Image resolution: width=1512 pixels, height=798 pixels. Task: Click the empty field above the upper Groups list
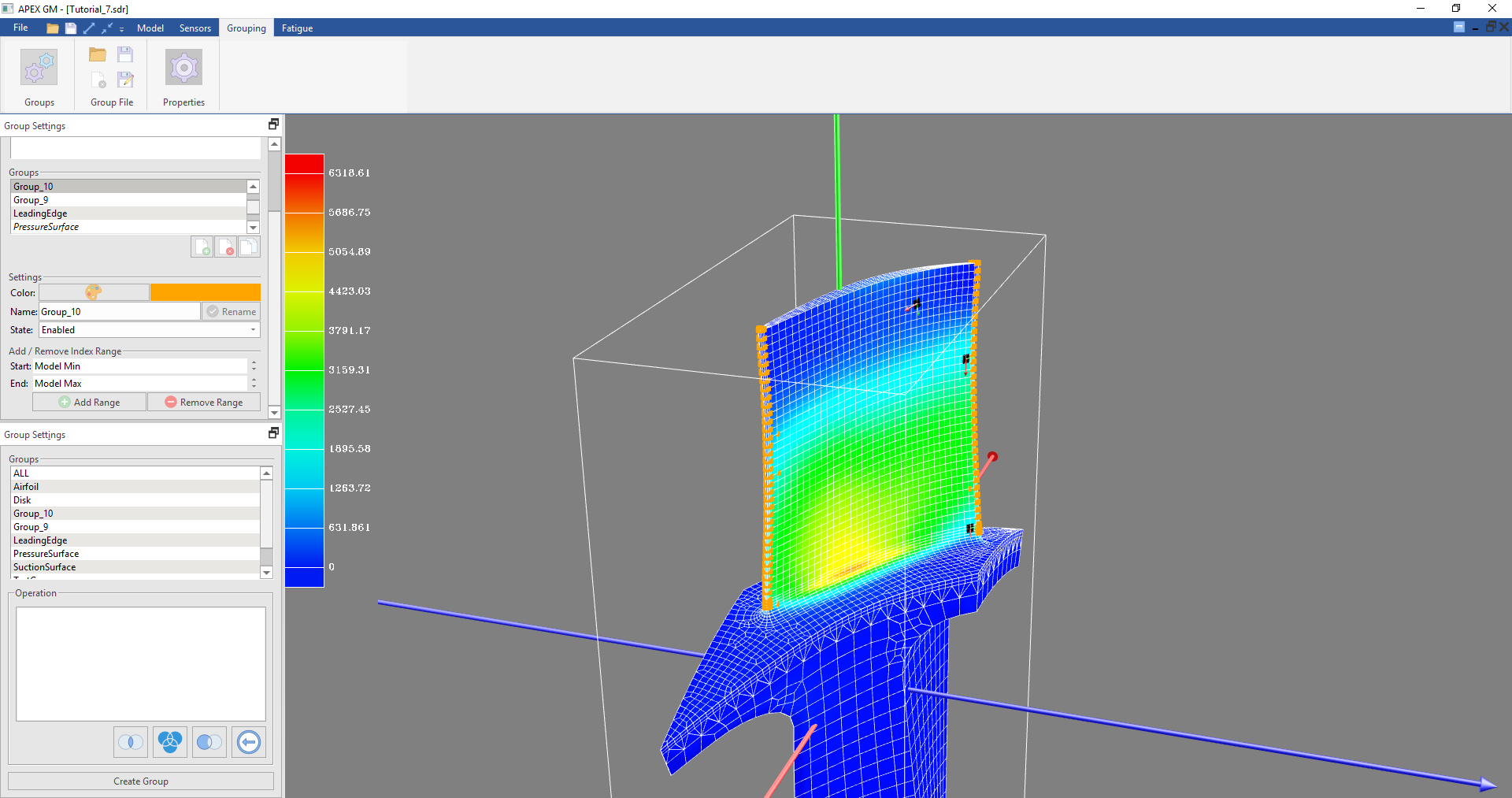click(x=135, y=148)
